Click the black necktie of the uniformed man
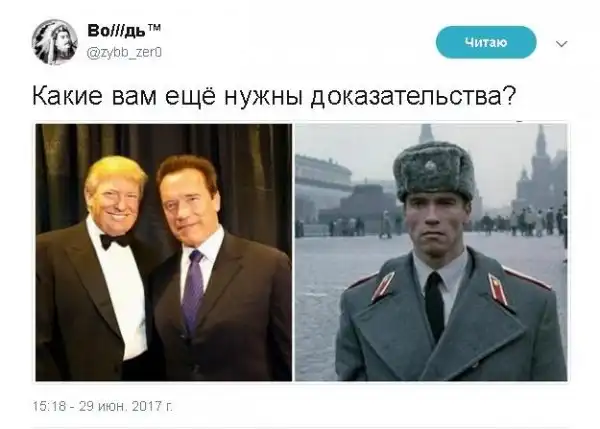The image size is (600, 429). [x=435, y=305]
